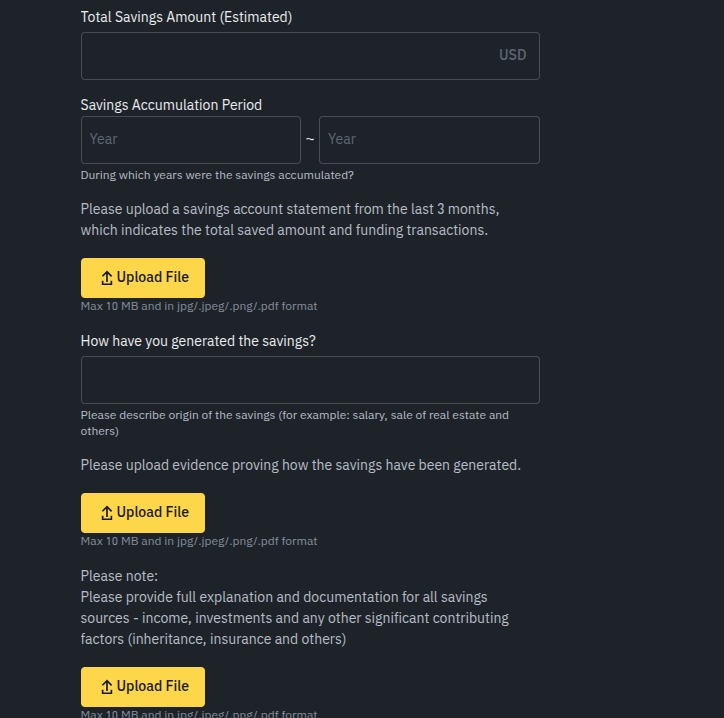Click 'Please upload evidence proving' instruction text
The height and width of the screenshot is (718, 724).
coord(300,465)
